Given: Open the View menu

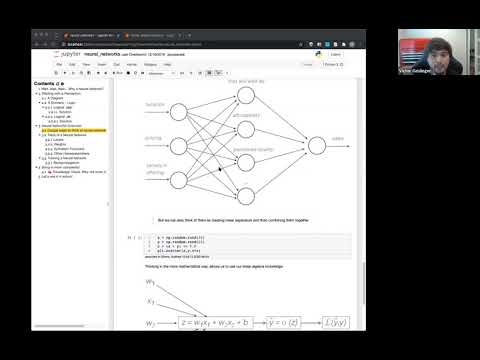Looking at the screenshot, I should [86, 64].
